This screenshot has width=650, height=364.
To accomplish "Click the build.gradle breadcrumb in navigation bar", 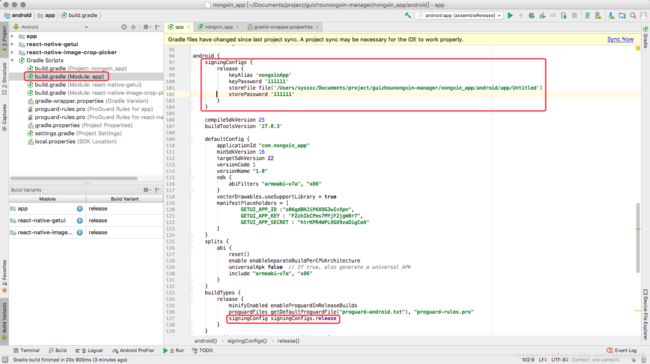I will pos(79,15).
